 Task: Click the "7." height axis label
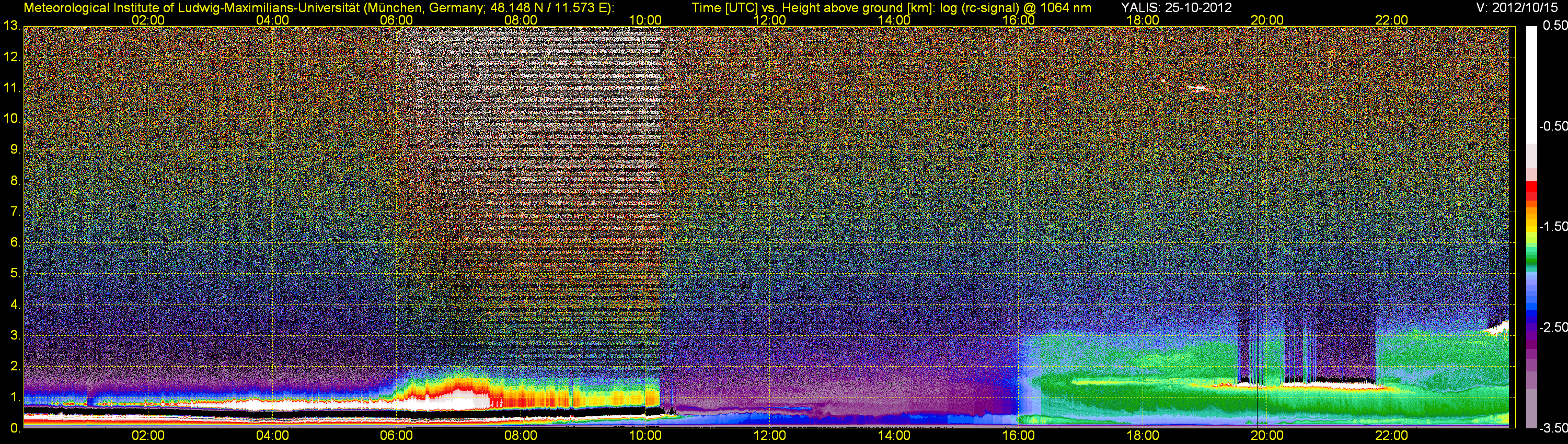(x=15, y=212)
